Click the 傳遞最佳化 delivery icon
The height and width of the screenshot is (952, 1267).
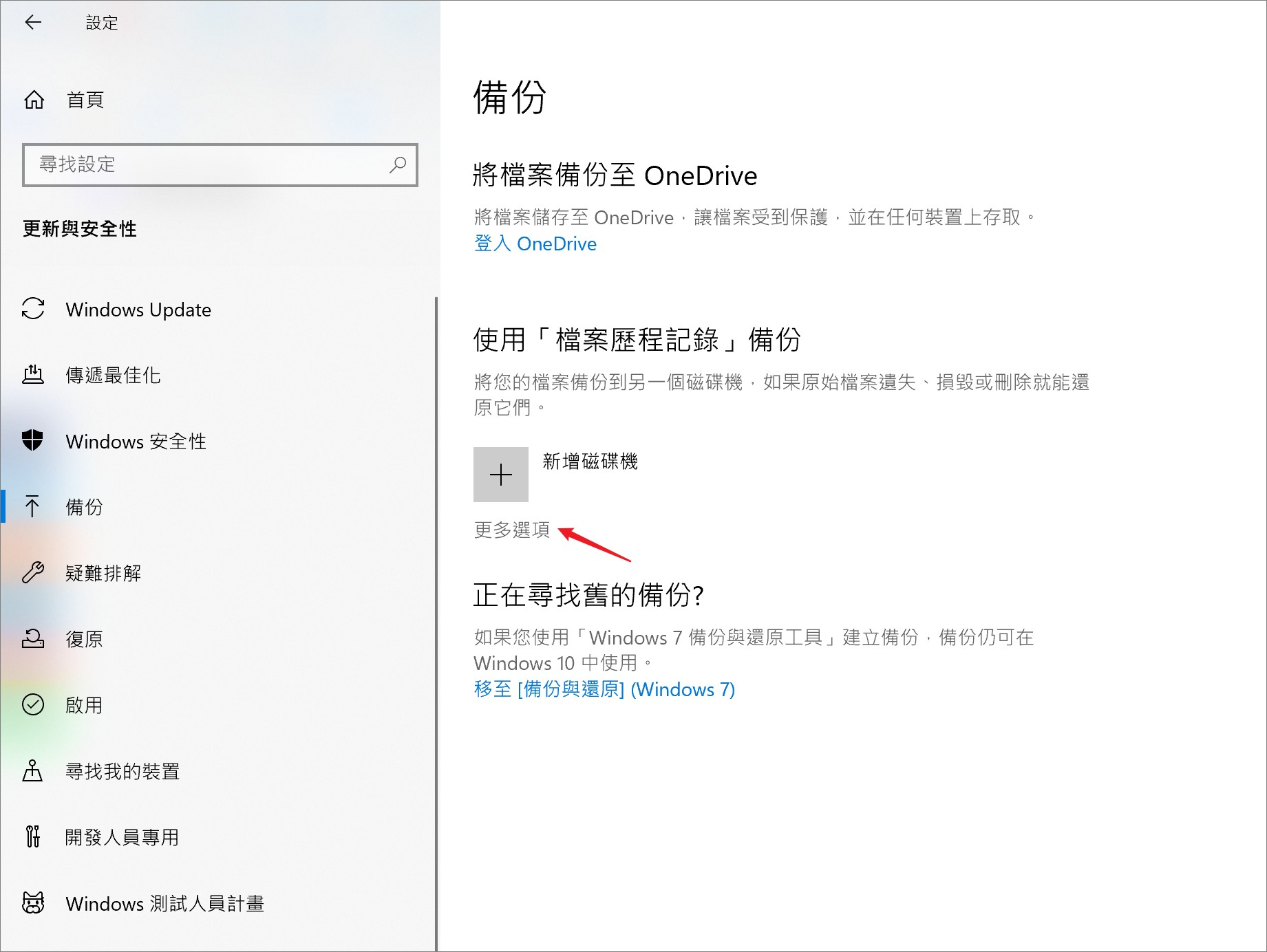[33, 375]
